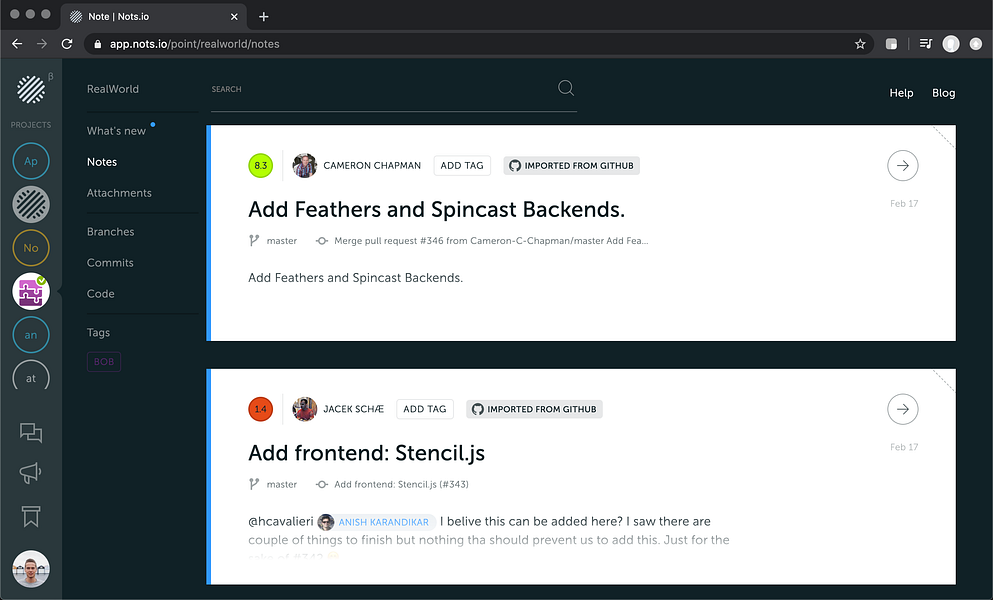Open the arrow button on the Stencil.js note
The height and width of the screenshot is (600, 993).
pyautogui.click(x=902, y=409)
